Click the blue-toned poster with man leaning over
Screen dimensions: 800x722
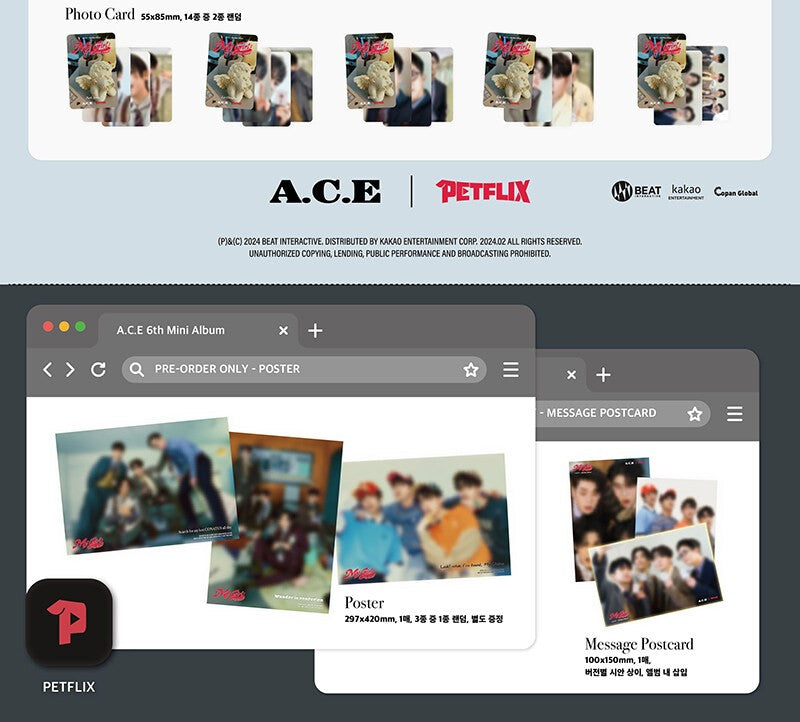point(146,485)
